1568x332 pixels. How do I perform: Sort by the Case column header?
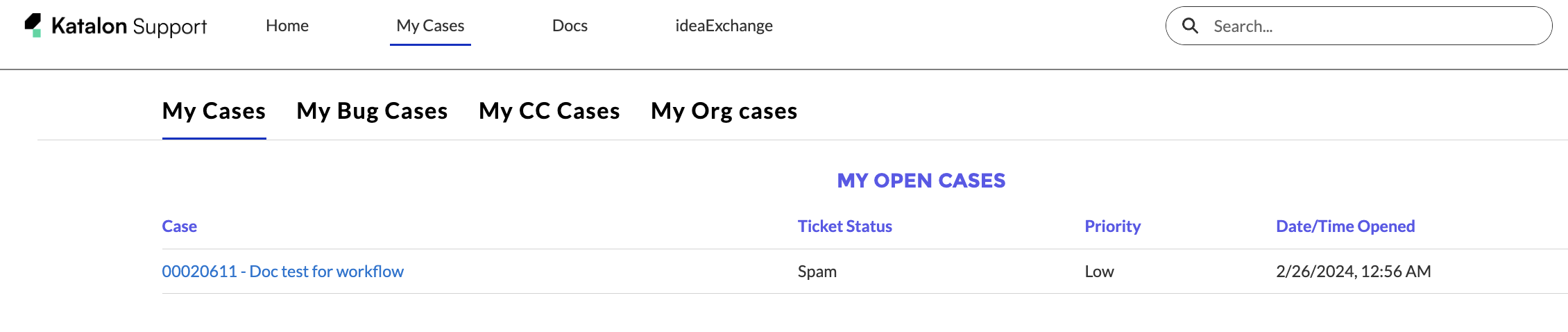pyautogui.click(x=179, y=226)
